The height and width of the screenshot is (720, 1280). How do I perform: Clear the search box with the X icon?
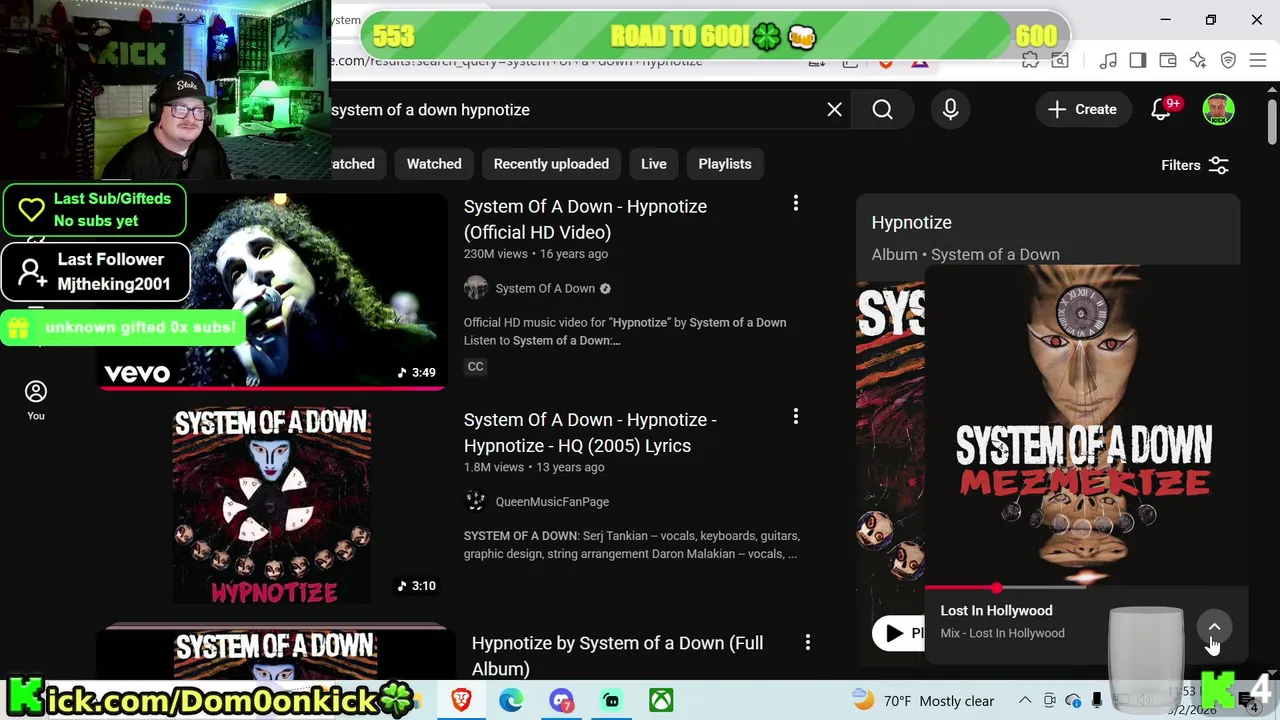pyautogui.click(x=835, y=110)
